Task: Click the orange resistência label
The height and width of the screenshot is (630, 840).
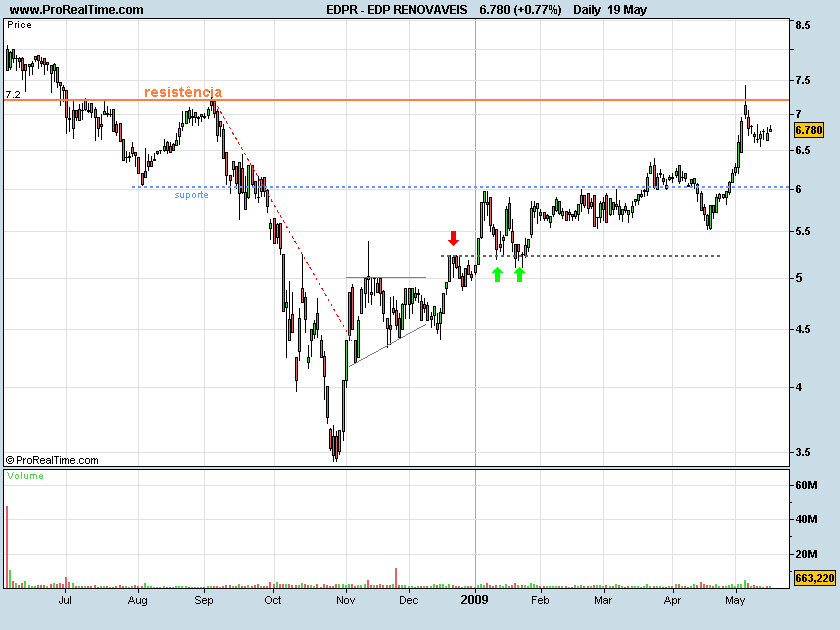Action: (183, 92)
